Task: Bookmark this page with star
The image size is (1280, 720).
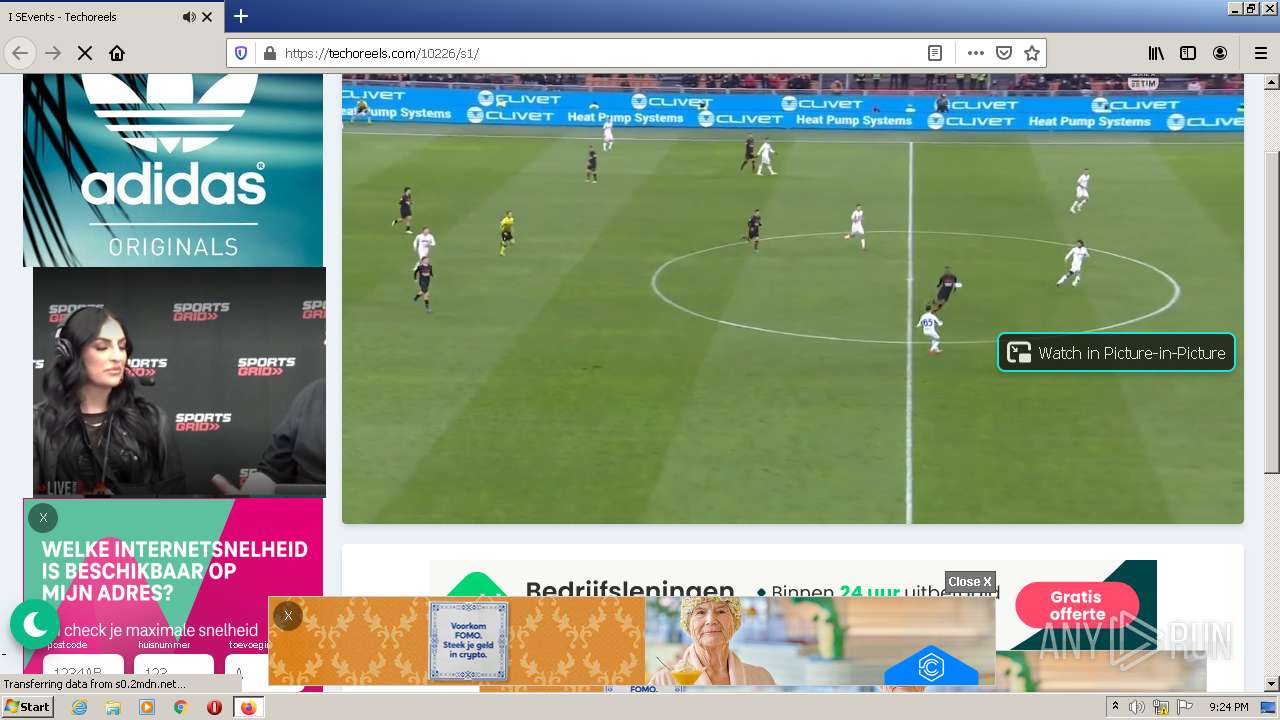Action: [1032, 53]
